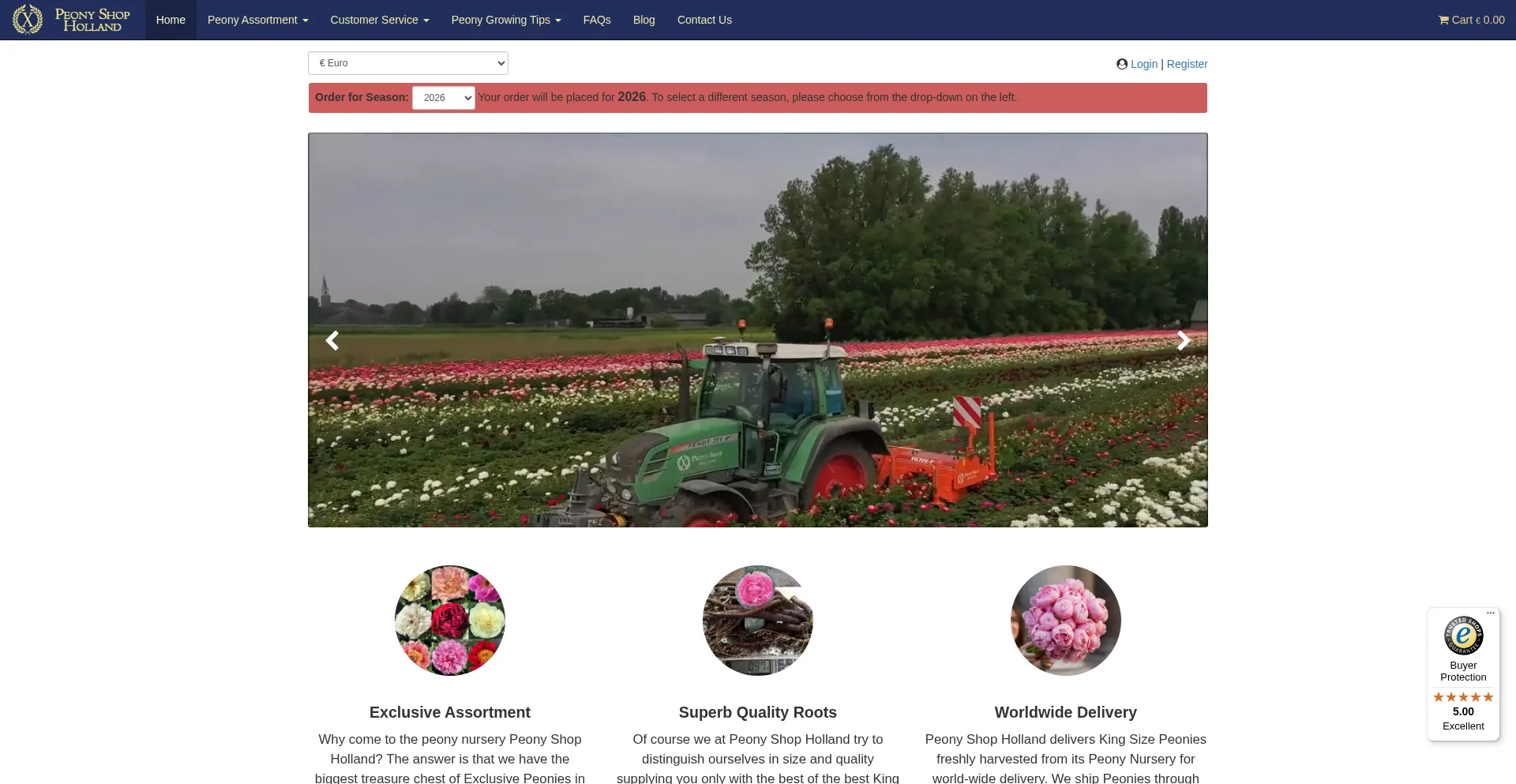1516x784 pixels.
Task: Select the Home navigation item
Action: click(171, 19)
